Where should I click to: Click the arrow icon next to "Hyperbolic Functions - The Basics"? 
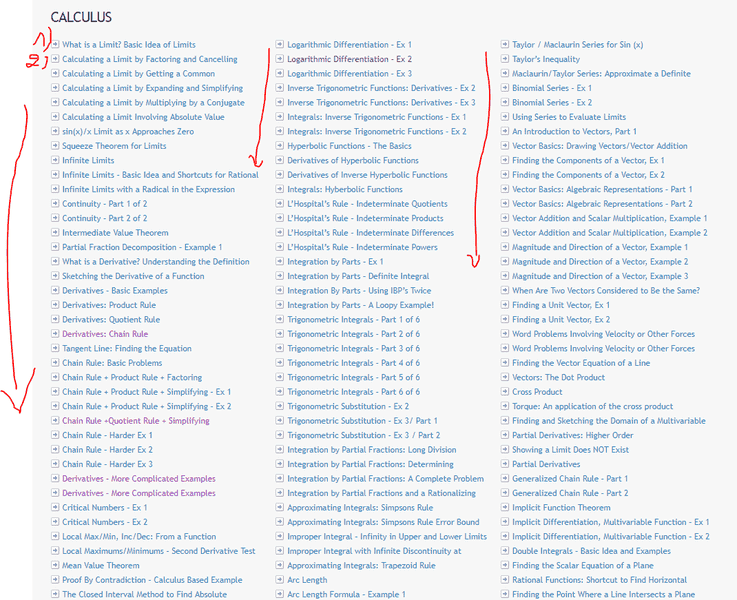[x=280, y=146]
